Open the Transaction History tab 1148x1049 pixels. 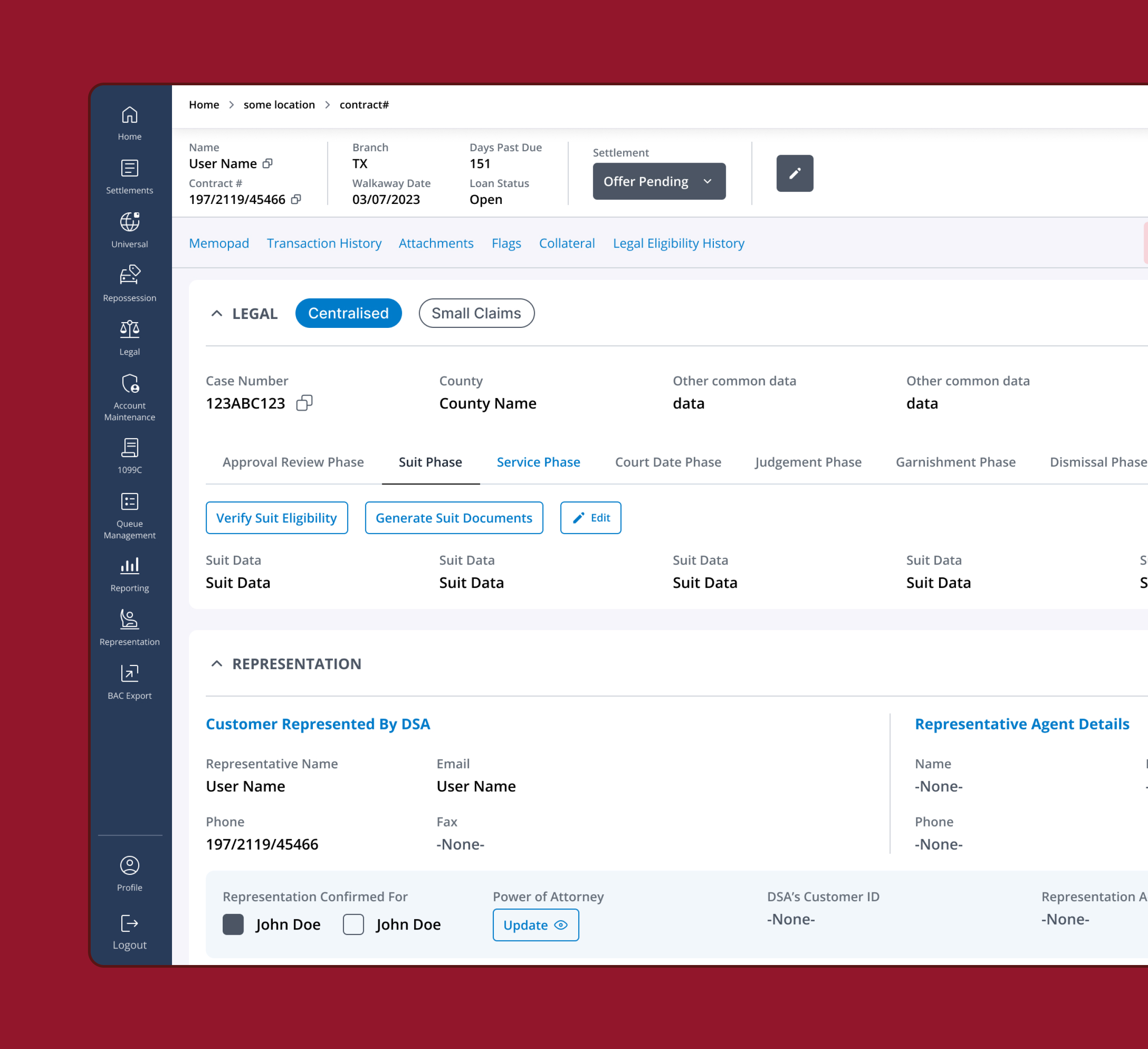324,243
